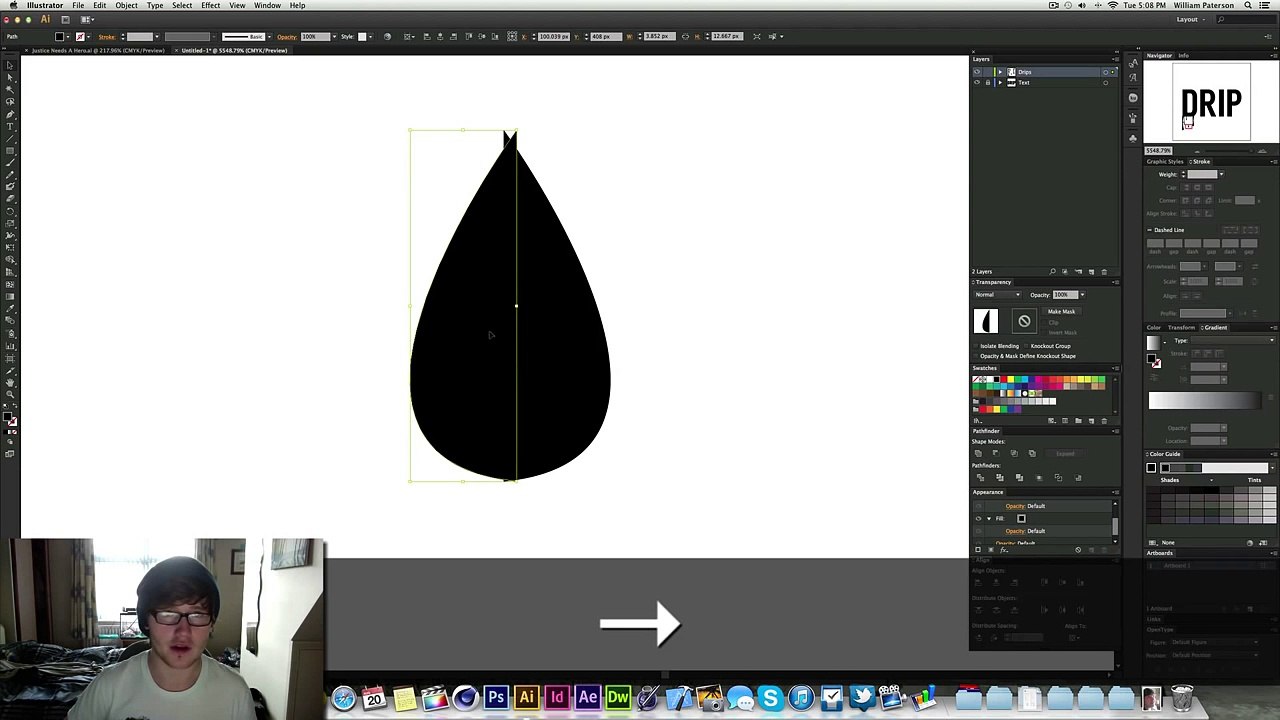This screenshot has width=1280, height=720.
Task: Open Transparency panel opacity dropdown arrow
Action: [1082, 295]
